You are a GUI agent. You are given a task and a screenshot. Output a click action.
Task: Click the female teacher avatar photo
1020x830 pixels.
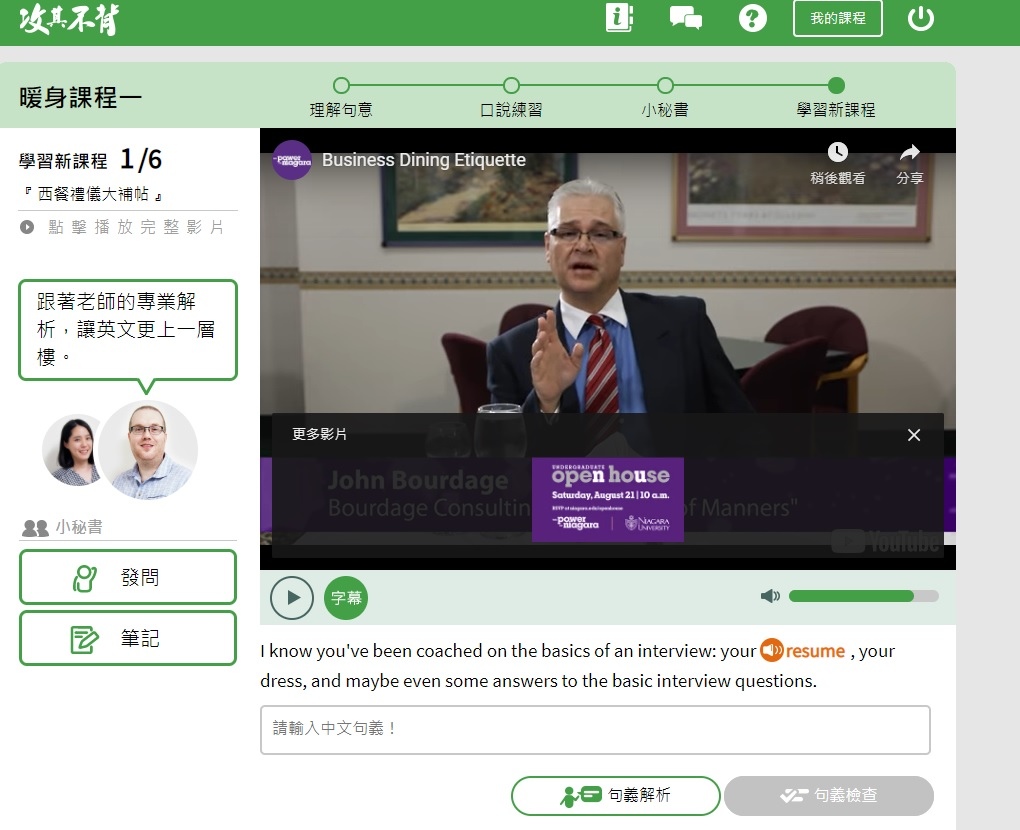[72, 450]
